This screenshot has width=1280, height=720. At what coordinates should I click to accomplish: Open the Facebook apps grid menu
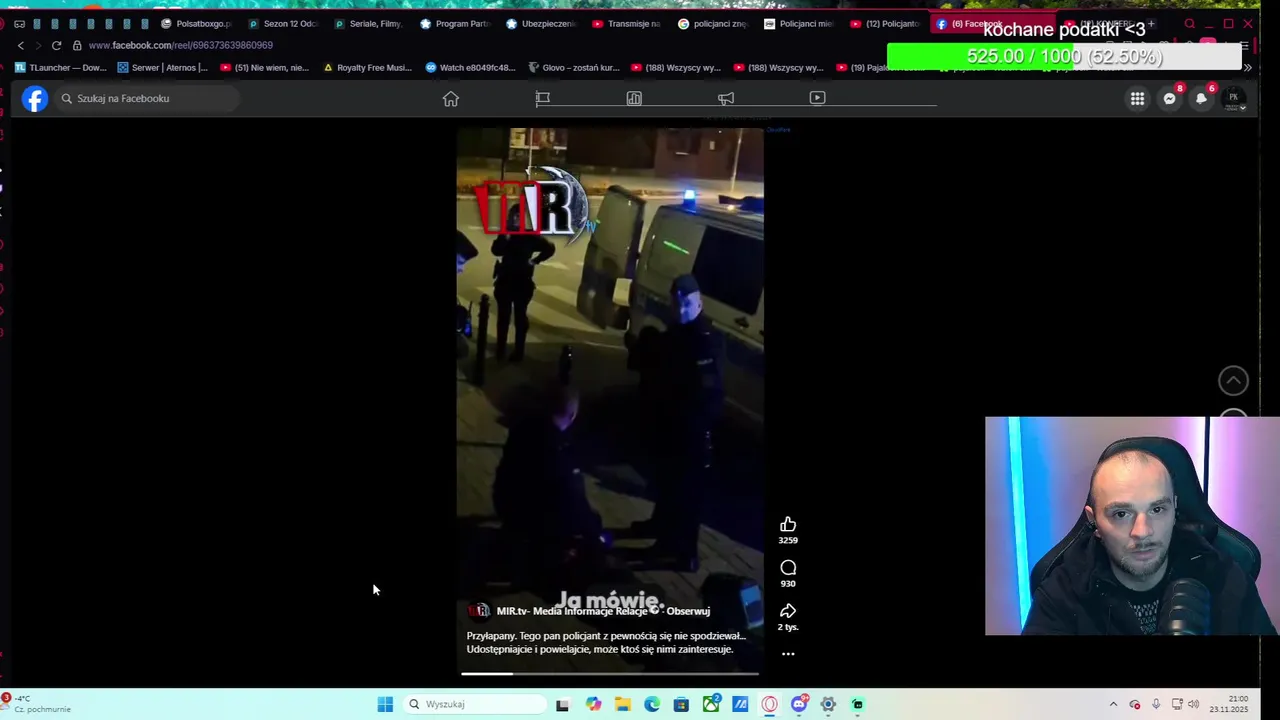1137,98
